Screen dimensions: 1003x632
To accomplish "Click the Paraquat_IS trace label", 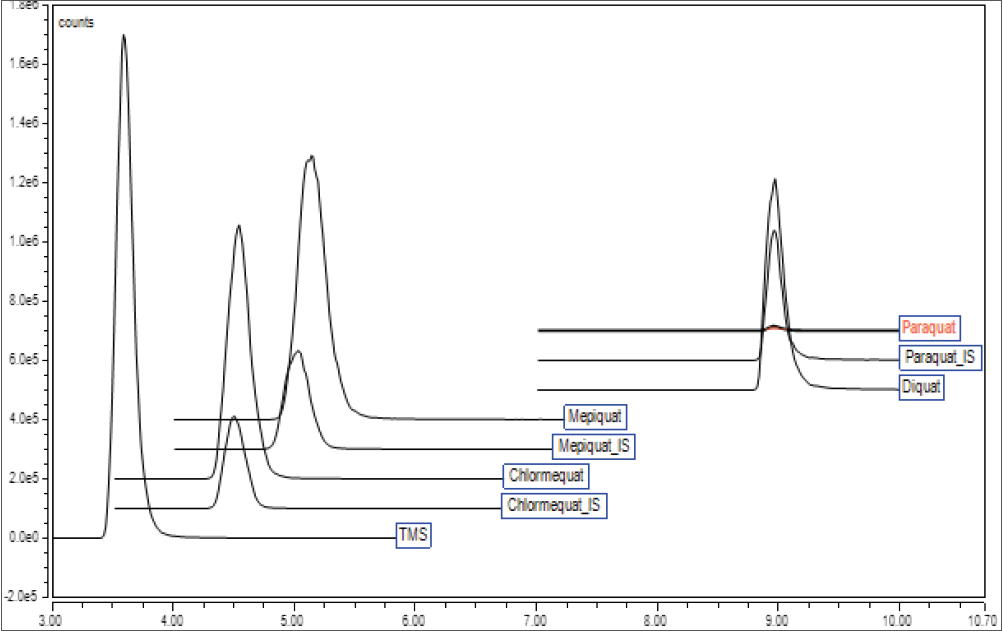I will pos(940,357).
